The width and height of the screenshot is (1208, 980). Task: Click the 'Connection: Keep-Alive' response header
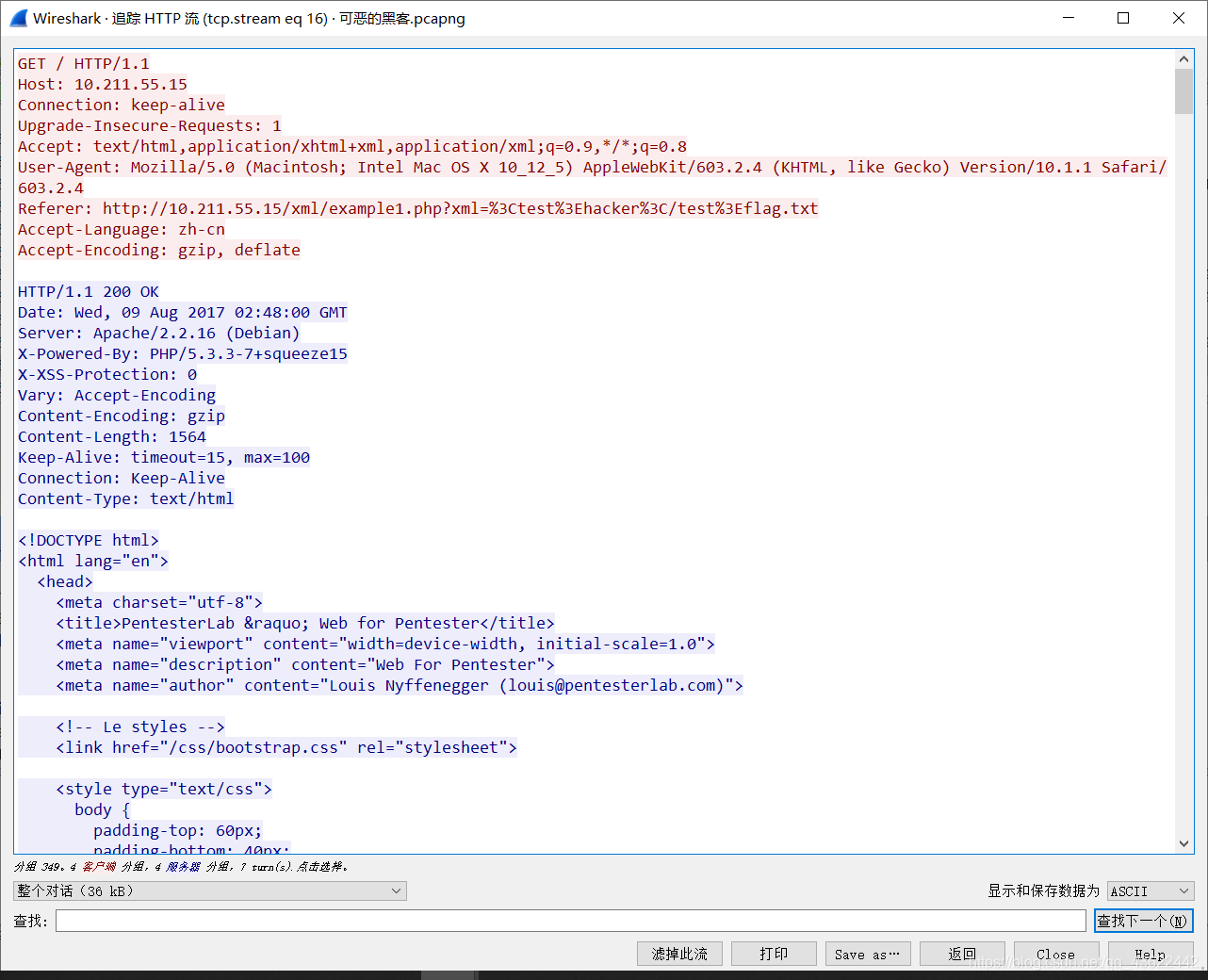click(x=122, y=478)
